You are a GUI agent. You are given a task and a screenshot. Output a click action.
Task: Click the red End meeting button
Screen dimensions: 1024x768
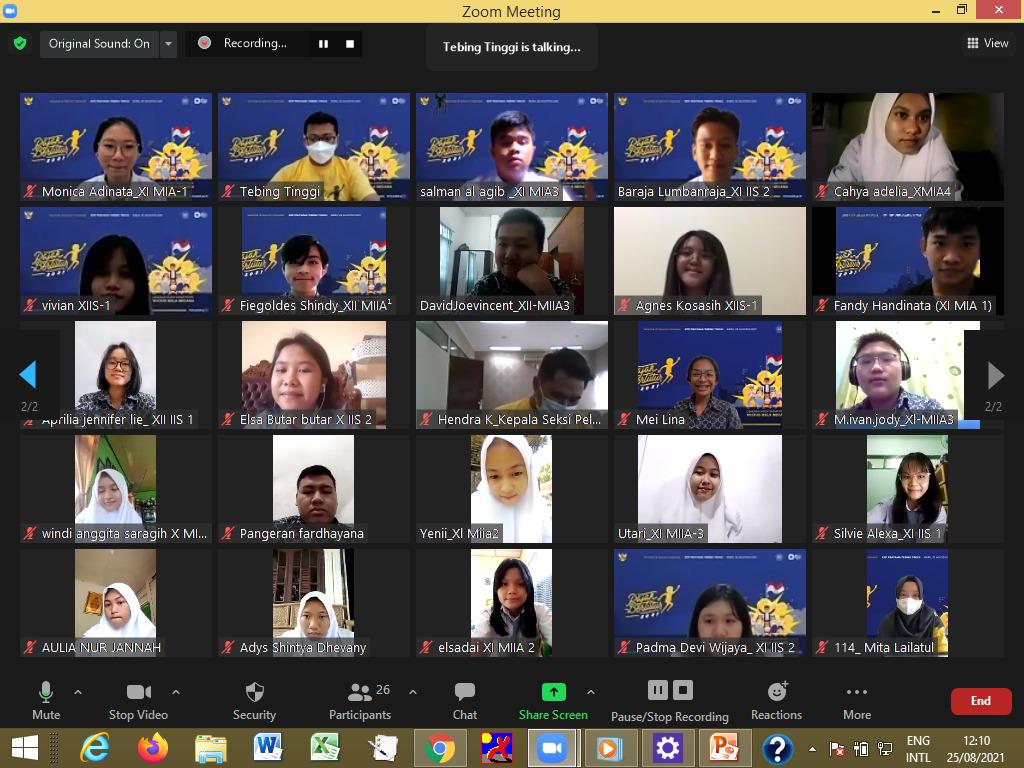point(980,701)
